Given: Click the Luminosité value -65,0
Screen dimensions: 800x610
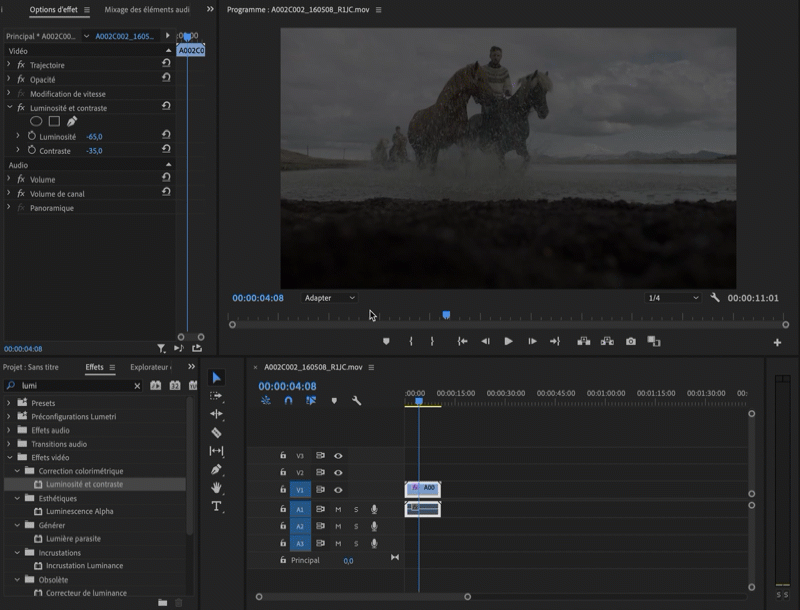Looking at the screenshot, I should coord(94,136).
